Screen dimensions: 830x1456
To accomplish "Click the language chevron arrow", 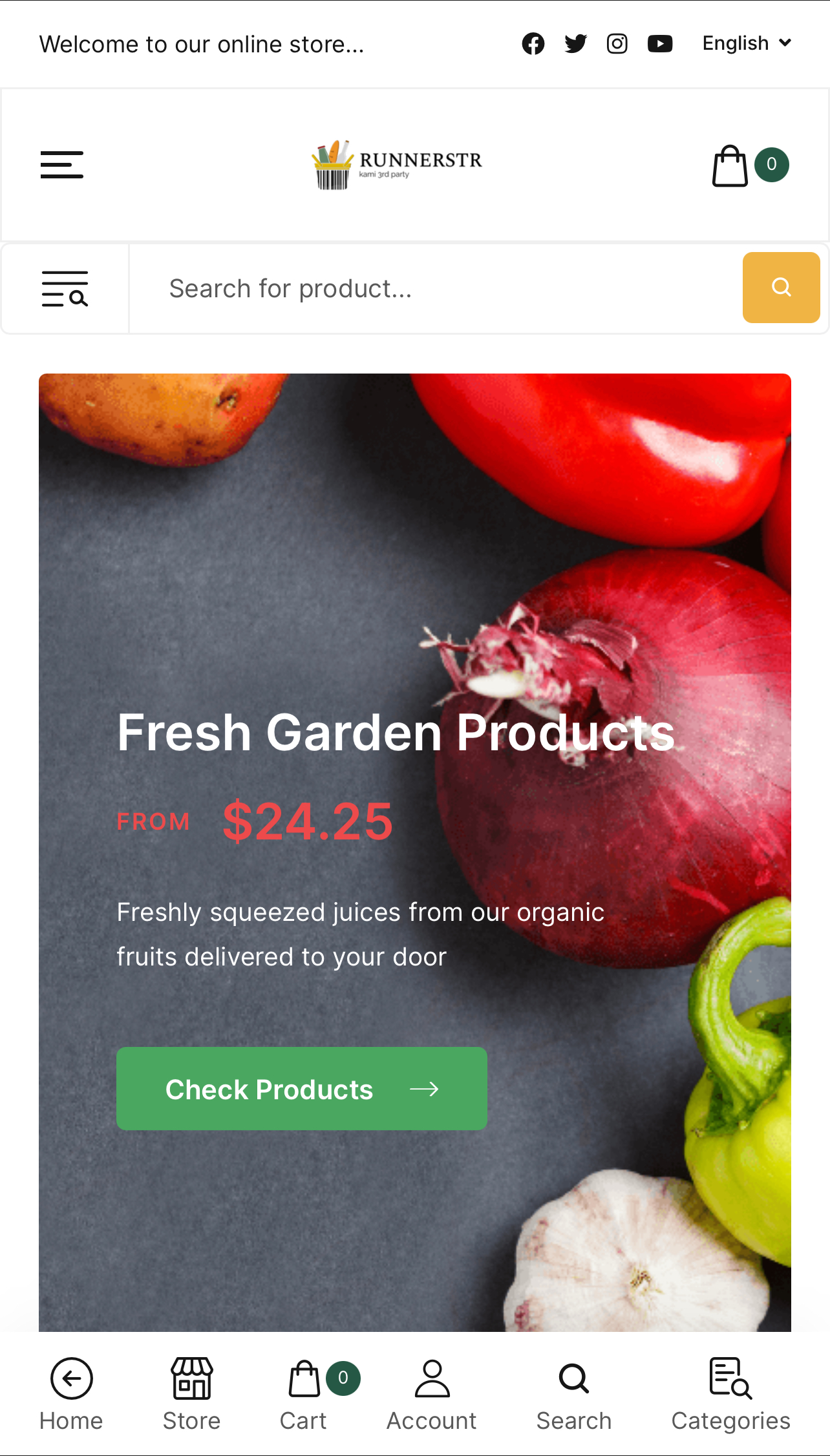I will (785, 43).
